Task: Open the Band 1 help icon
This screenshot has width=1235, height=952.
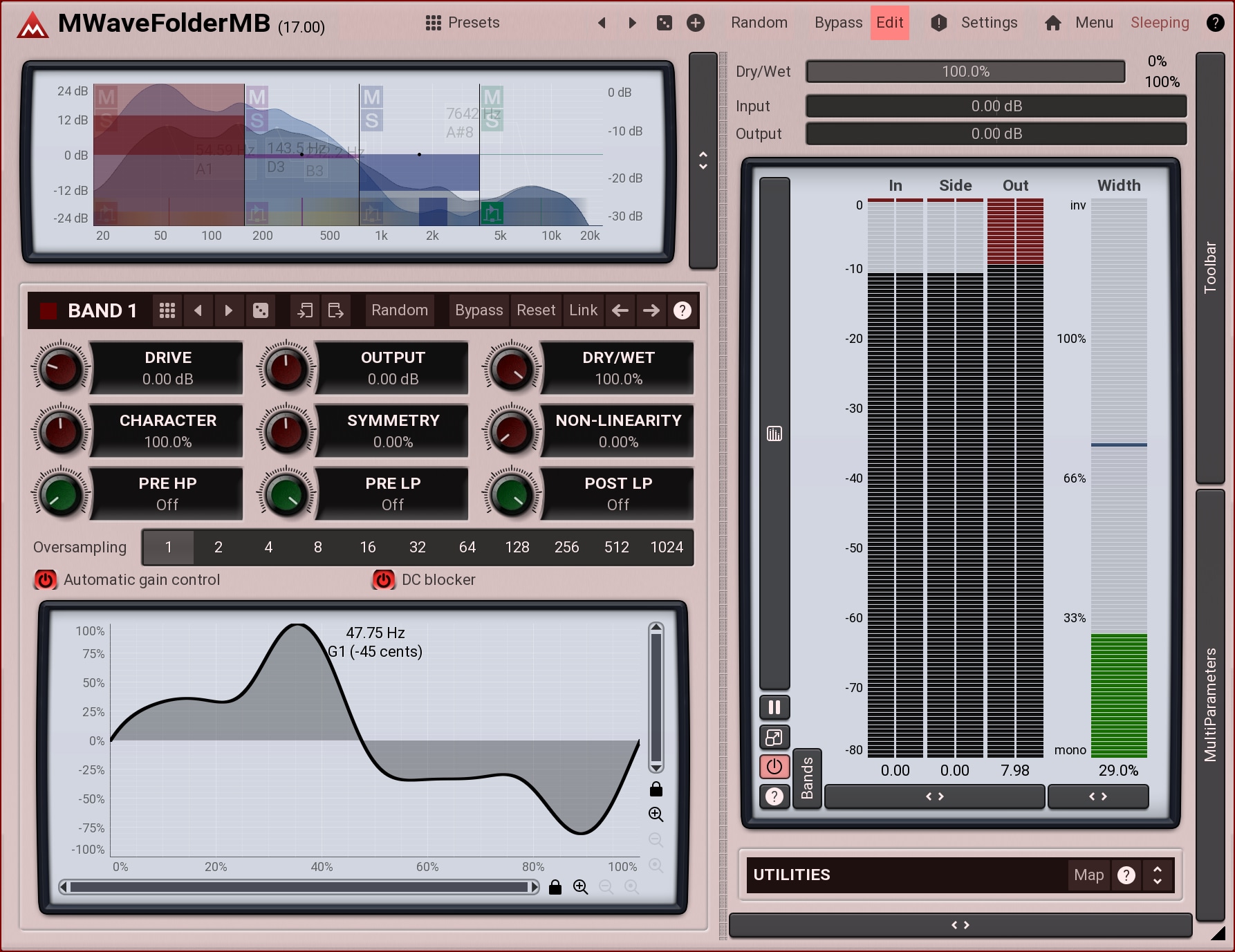Action: [x=682, y=310]
